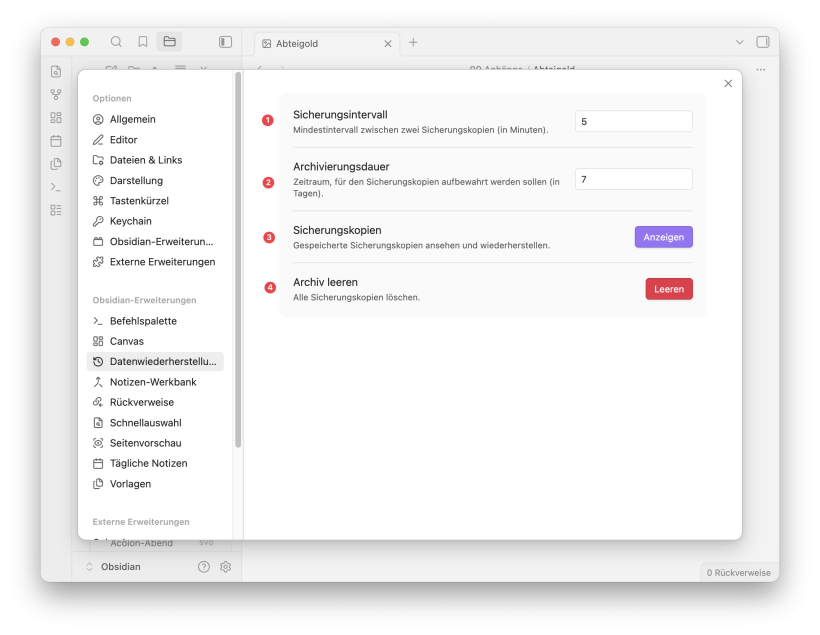Click the bookmarks icon in the top bar
Viewport: 820px width, 635px height.
[x=143, y=42]
